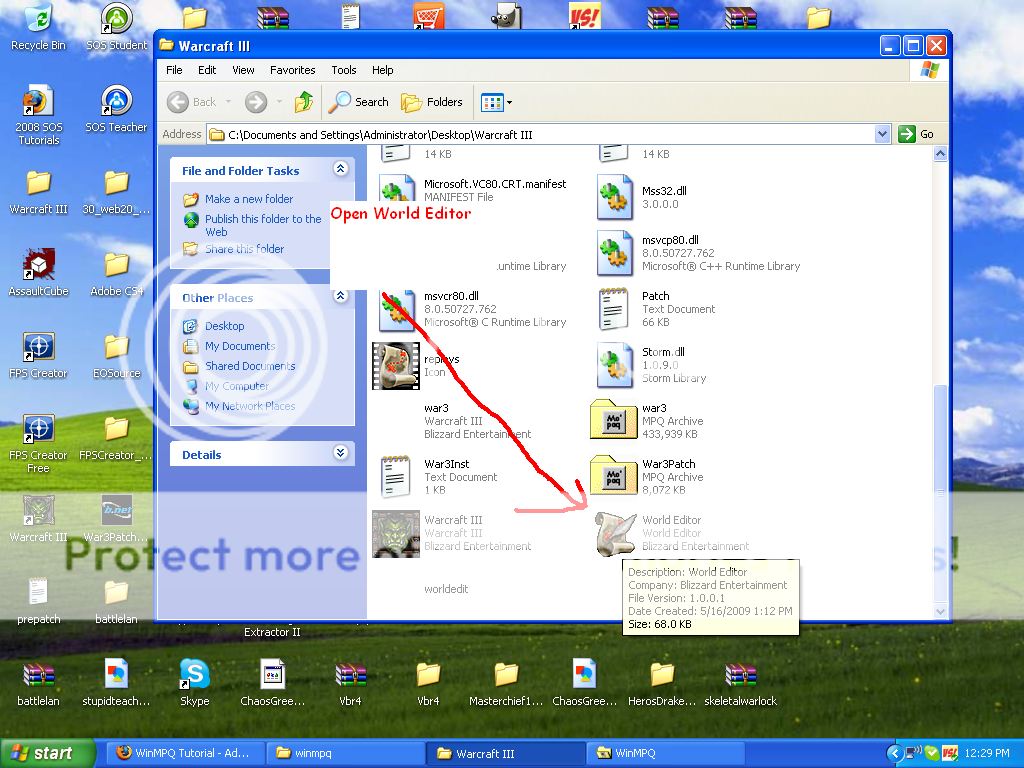Viewport: 1024px width, 768px height.
Task: Collapse the Other Places panel
Action: [x=340, y=296]
